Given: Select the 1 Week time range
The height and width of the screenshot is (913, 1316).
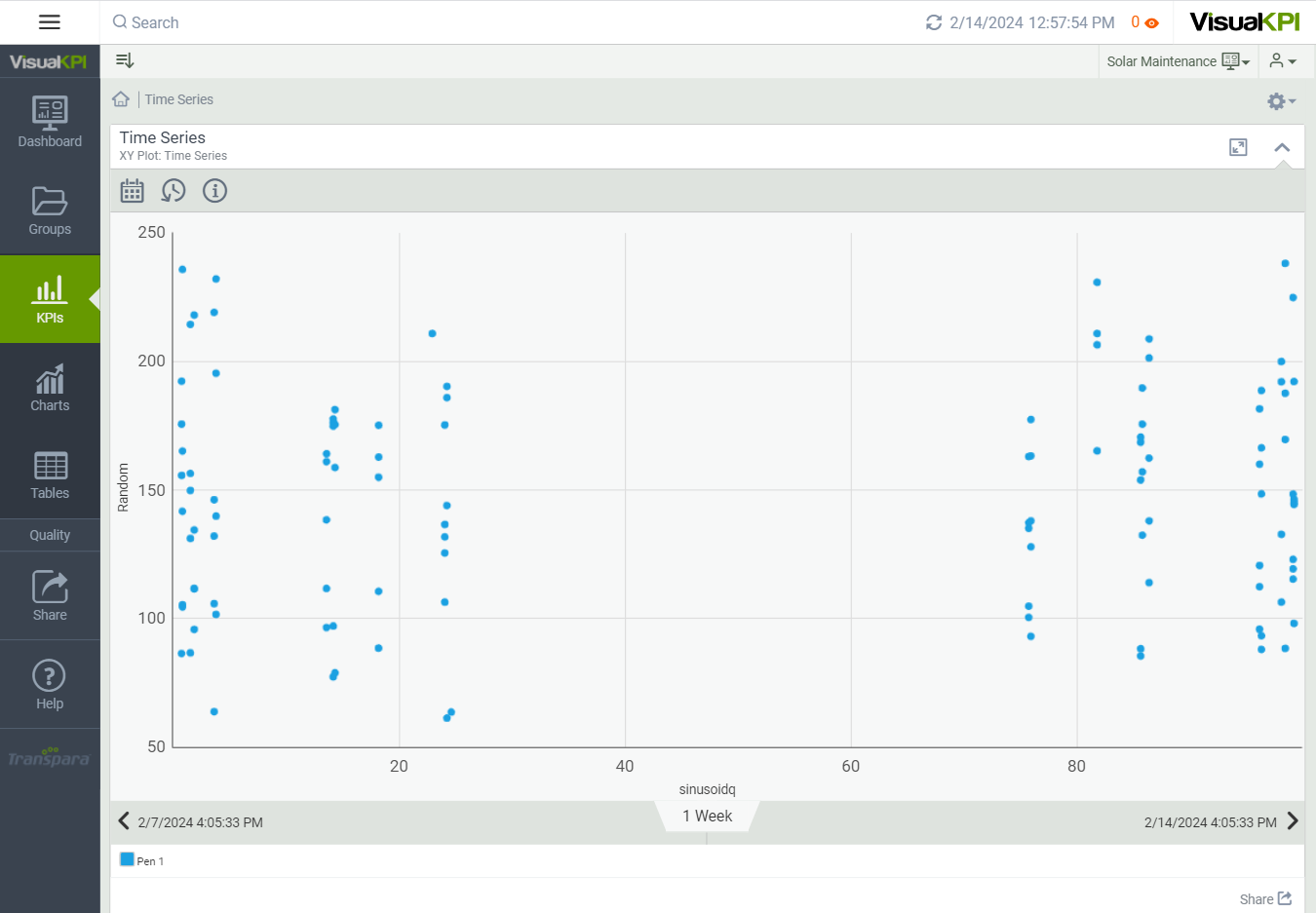Looking at the screenshot, I should [707, 817].
